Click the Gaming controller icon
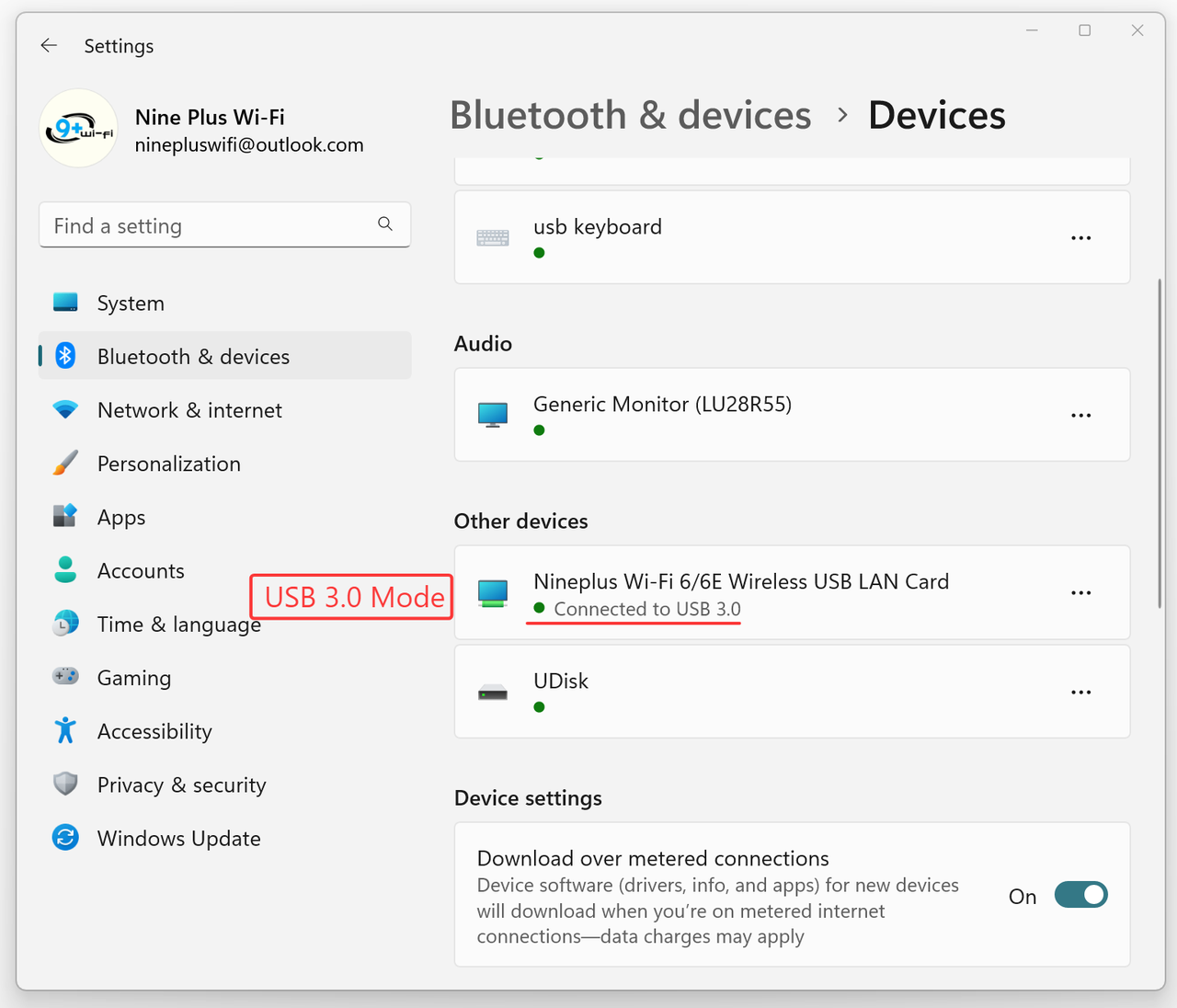This screenshot has width=1177, height=1008. (x=65, y=676)
